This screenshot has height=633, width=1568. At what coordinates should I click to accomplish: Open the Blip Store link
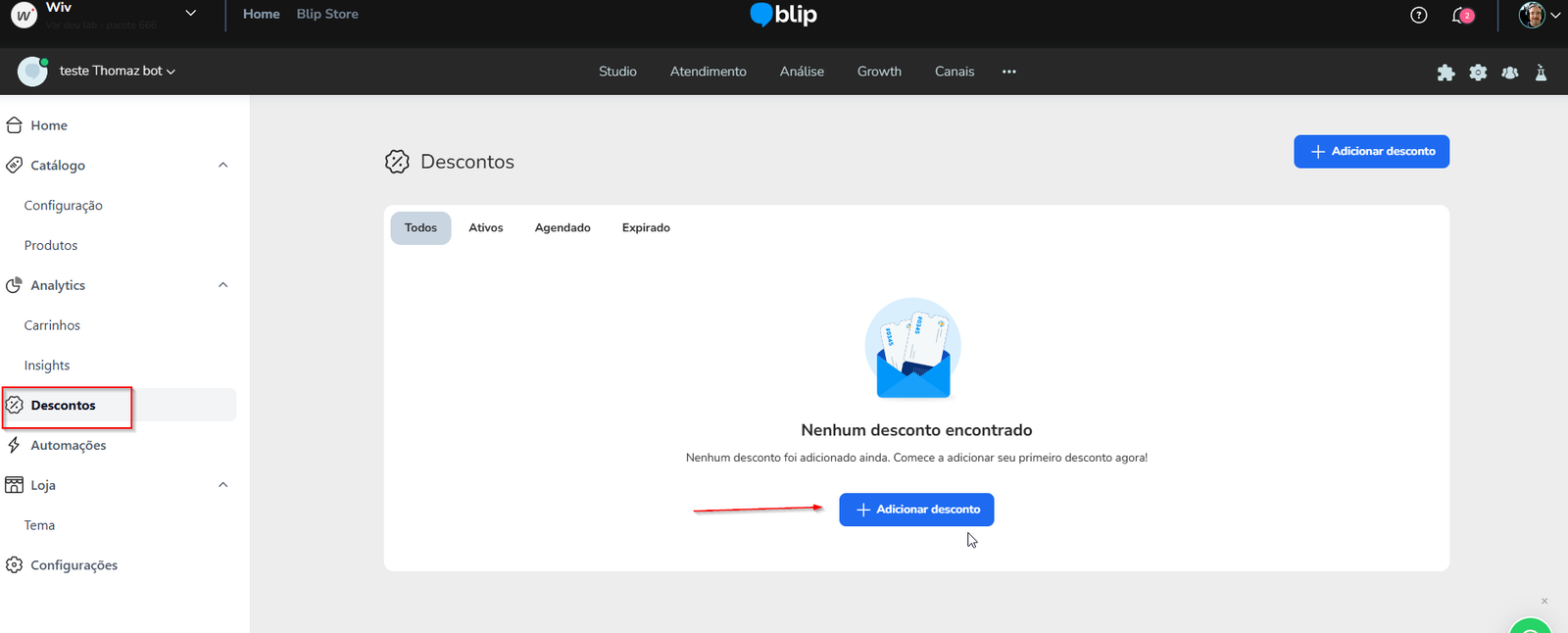pyautogui.click(x=327, y=14)
